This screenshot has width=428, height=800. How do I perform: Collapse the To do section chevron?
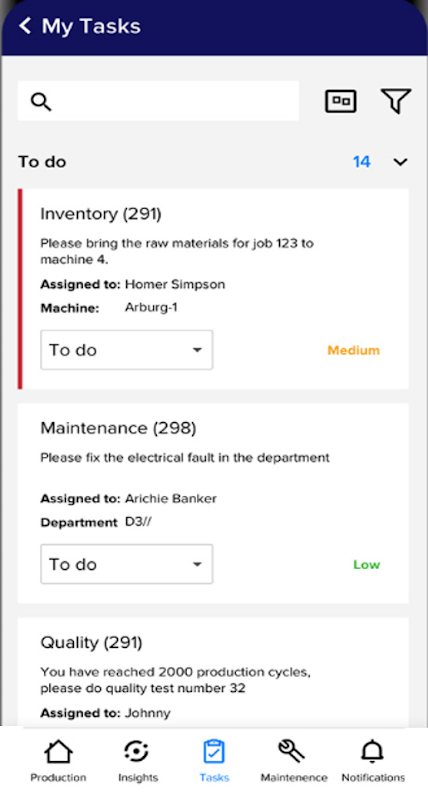(400, 162)
